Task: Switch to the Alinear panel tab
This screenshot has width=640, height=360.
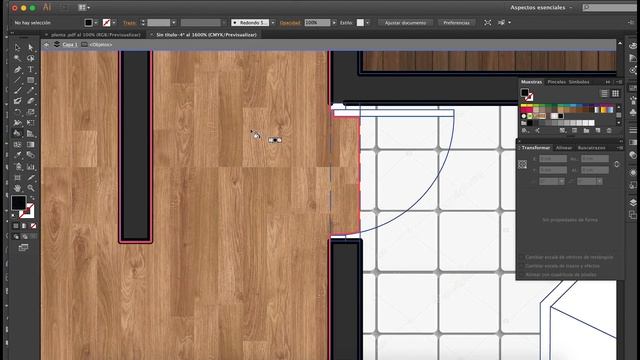Action: [x=564, y=148]
